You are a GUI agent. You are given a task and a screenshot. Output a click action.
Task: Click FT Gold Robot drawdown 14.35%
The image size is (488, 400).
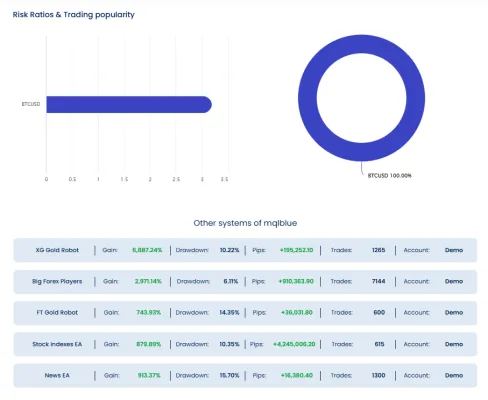[x=229, y=313]
